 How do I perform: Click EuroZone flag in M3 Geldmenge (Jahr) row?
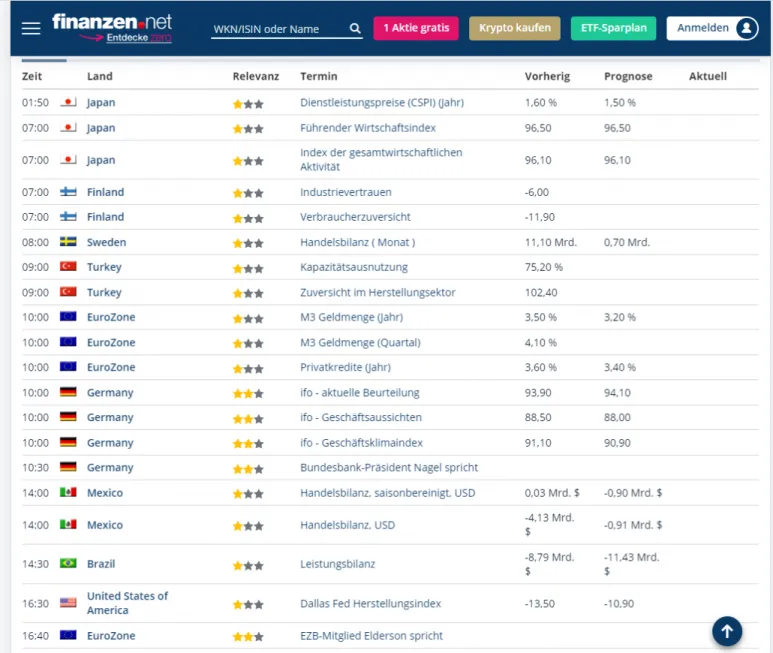click(x=68, y=316)
